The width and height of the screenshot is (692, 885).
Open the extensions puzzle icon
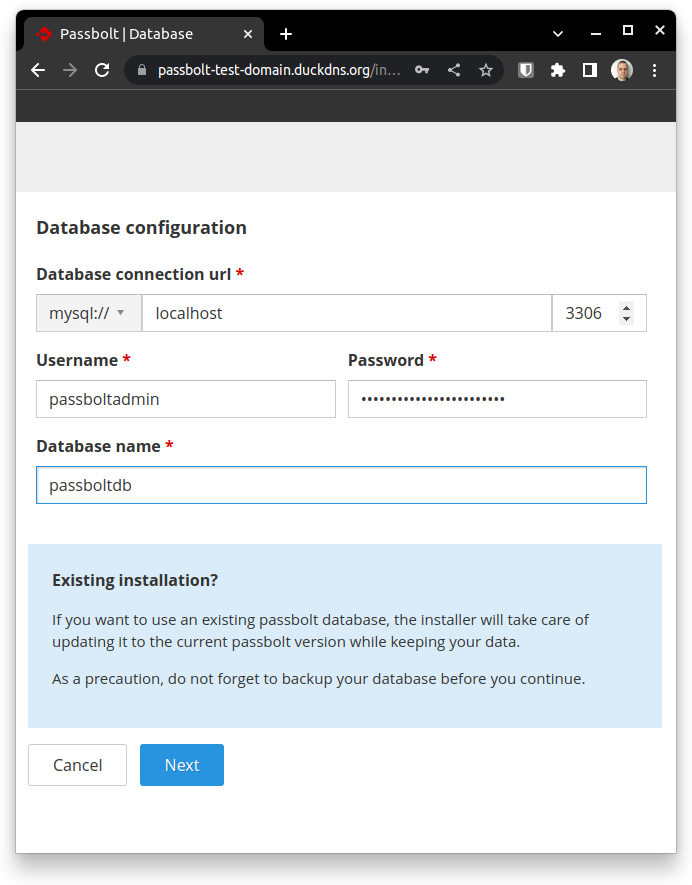tap(558, 70)
